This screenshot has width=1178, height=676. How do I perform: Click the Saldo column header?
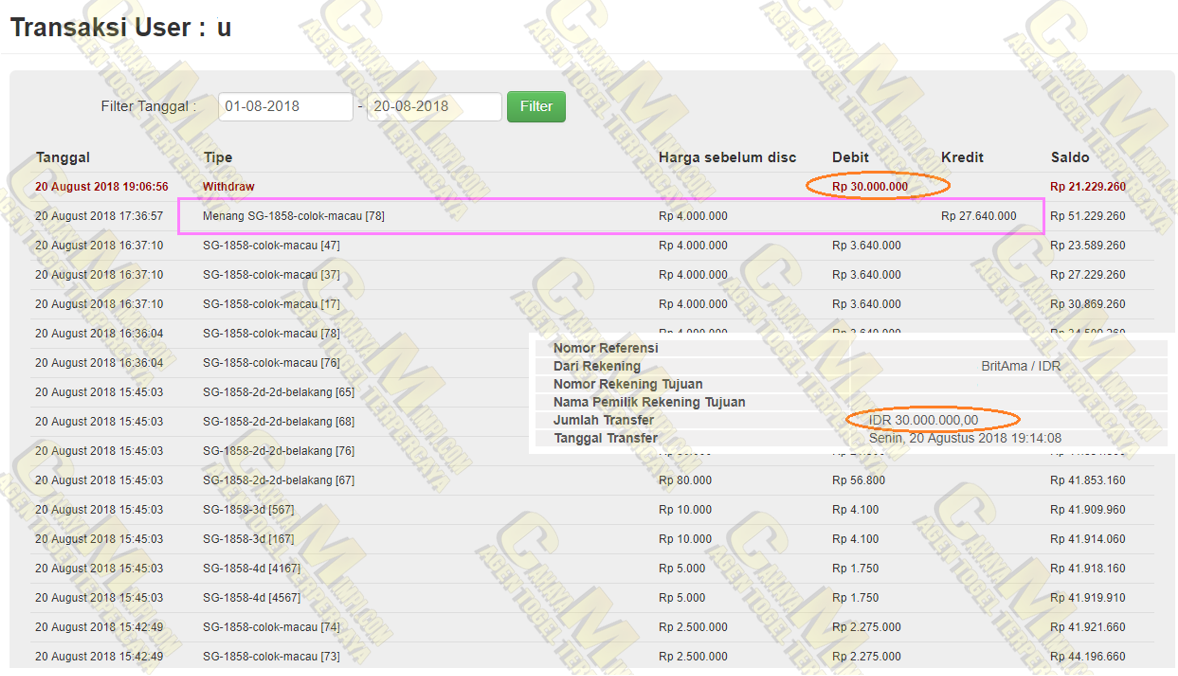point(1070,157)
